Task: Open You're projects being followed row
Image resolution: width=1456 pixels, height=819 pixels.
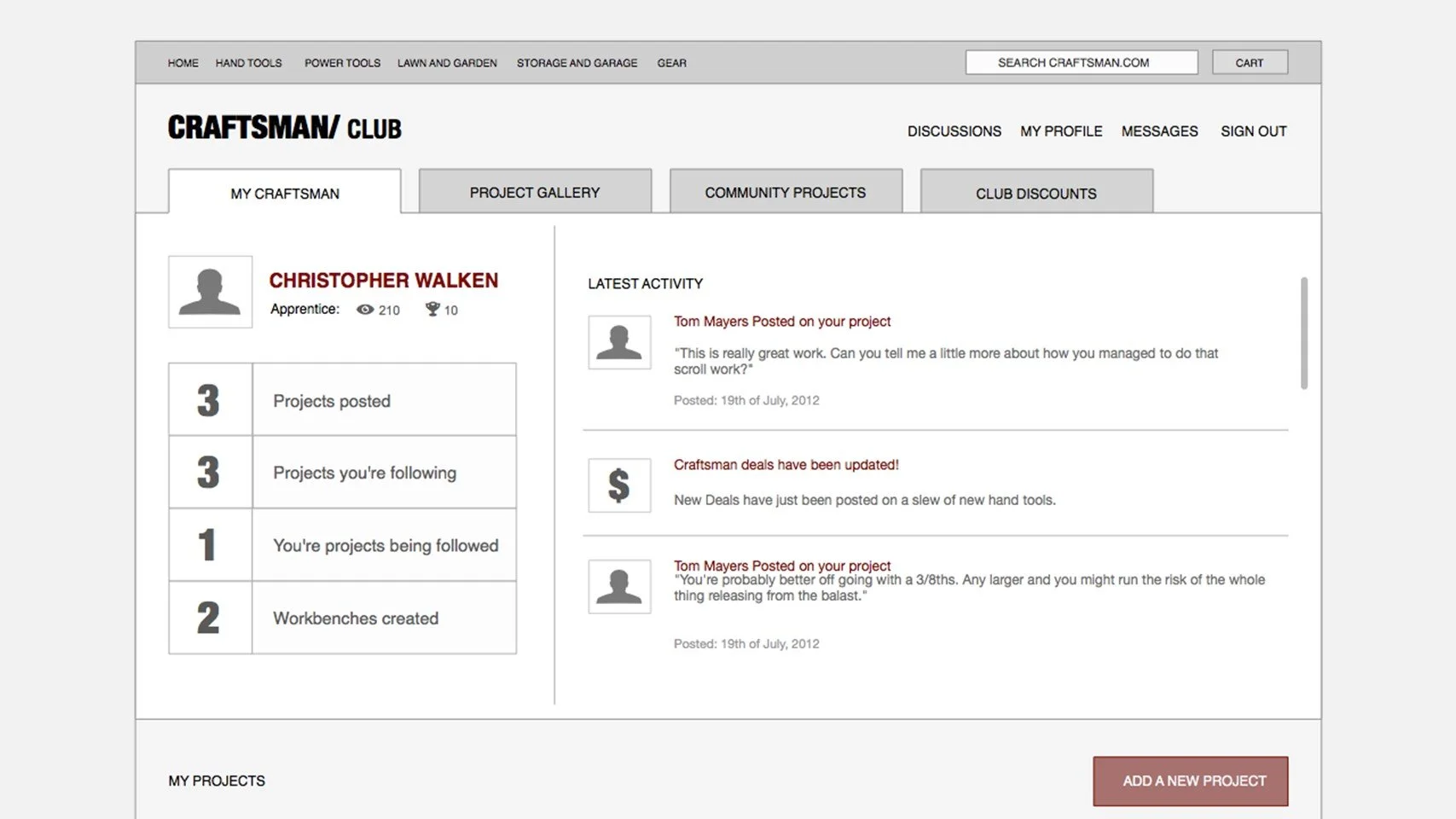Action: (x=342, y=545)
